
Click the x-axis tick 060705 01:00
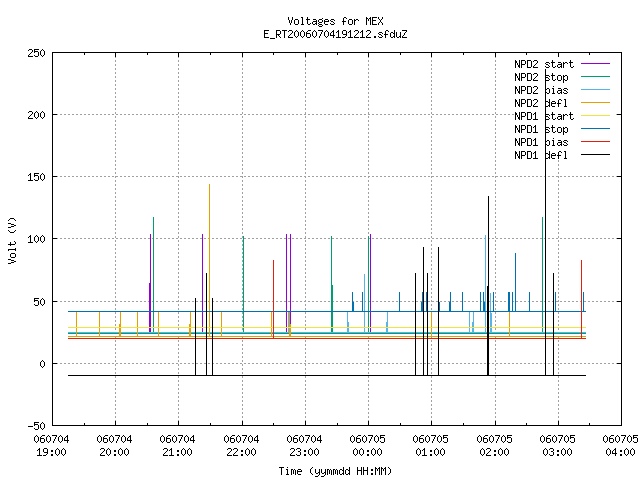point(431,446)
